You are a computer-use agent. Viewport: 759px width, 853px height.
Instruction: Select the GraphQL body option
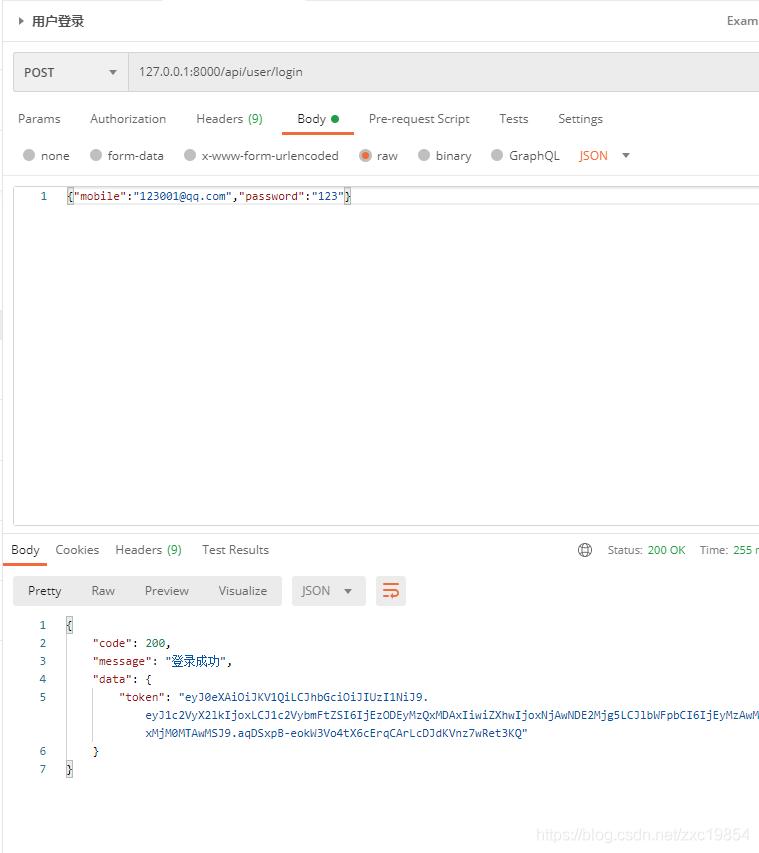pos(496,155)
